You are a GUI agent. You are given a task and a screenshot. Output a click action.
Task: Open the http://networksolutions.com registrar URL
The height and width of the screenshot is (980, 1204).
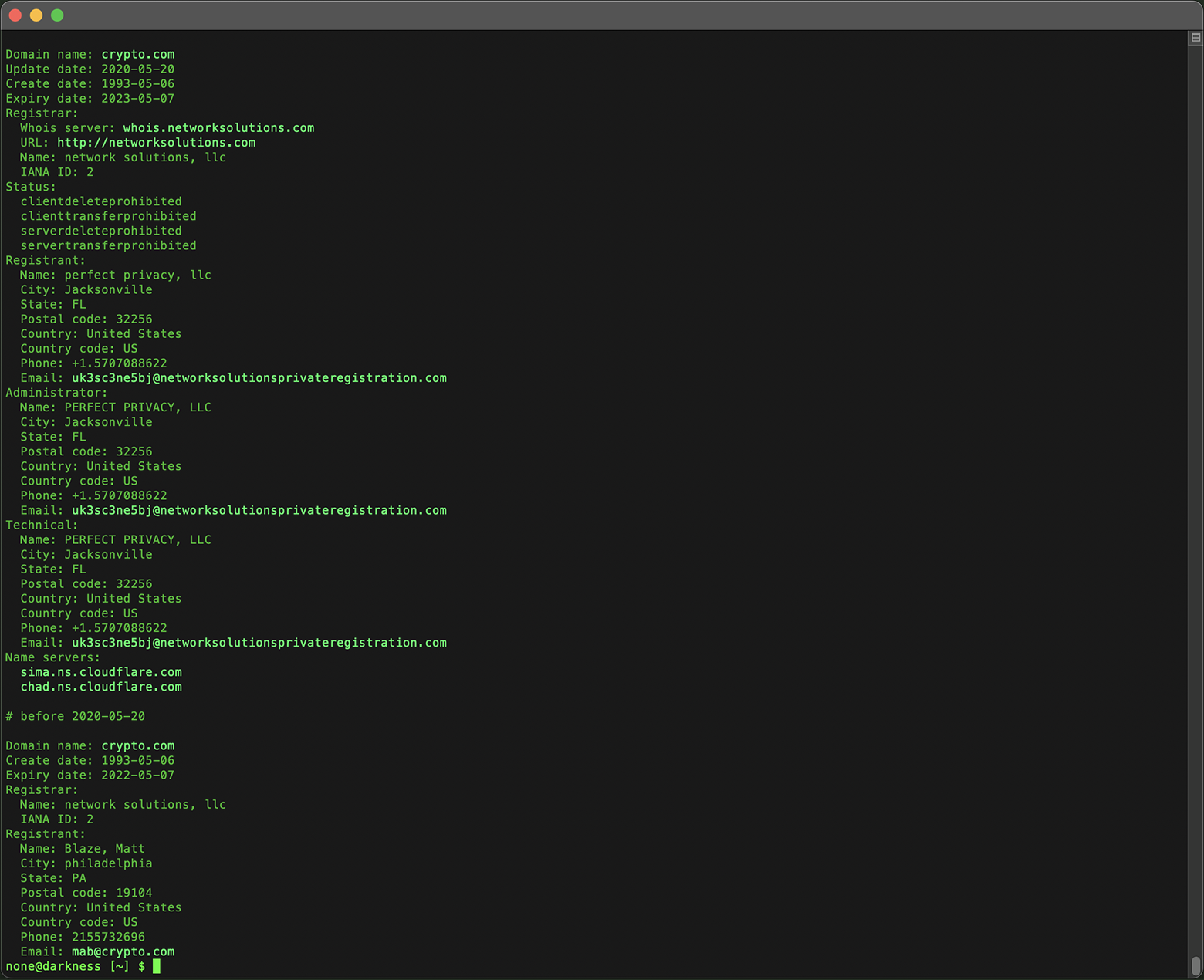(157, 142)
